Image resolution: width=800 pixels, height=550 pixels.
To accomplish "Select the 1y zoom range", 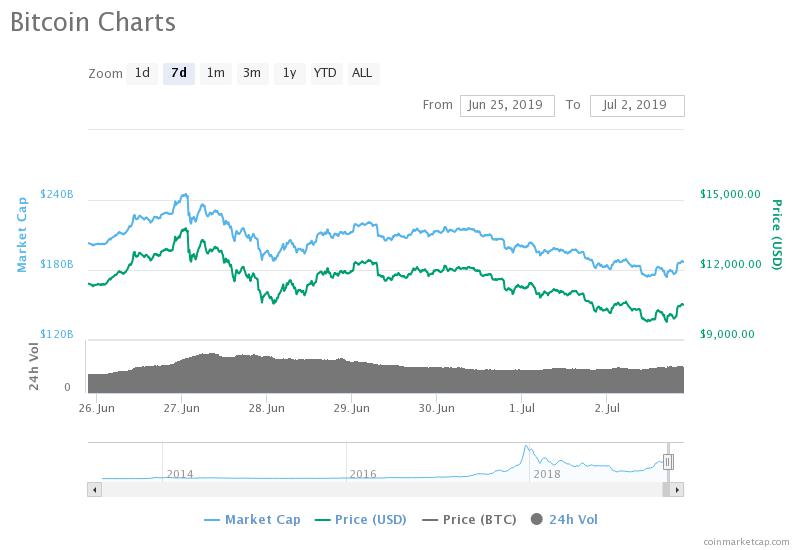I will tap(289, 73).
